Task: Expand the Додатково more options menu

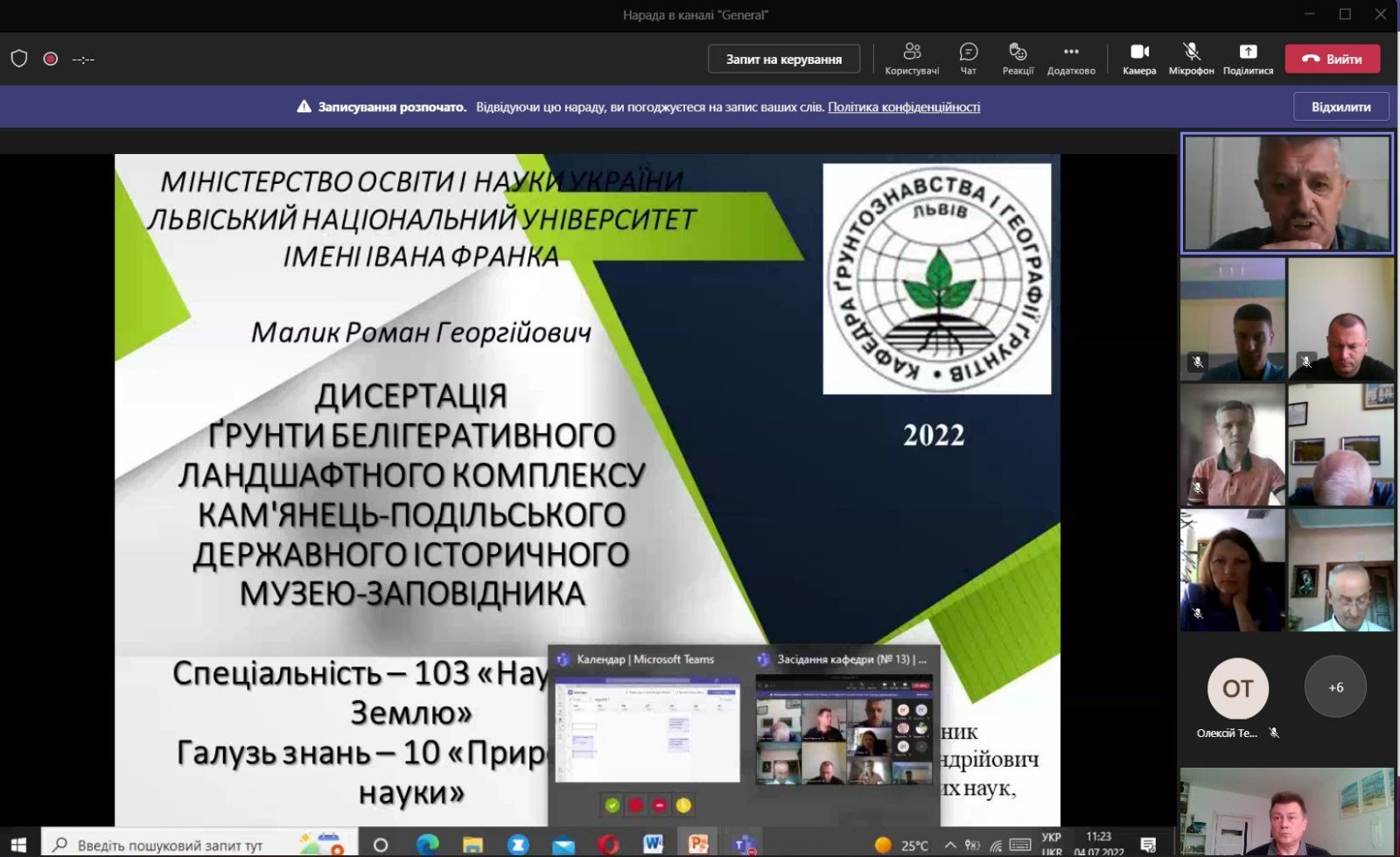Action: (x=1071, y=59)
